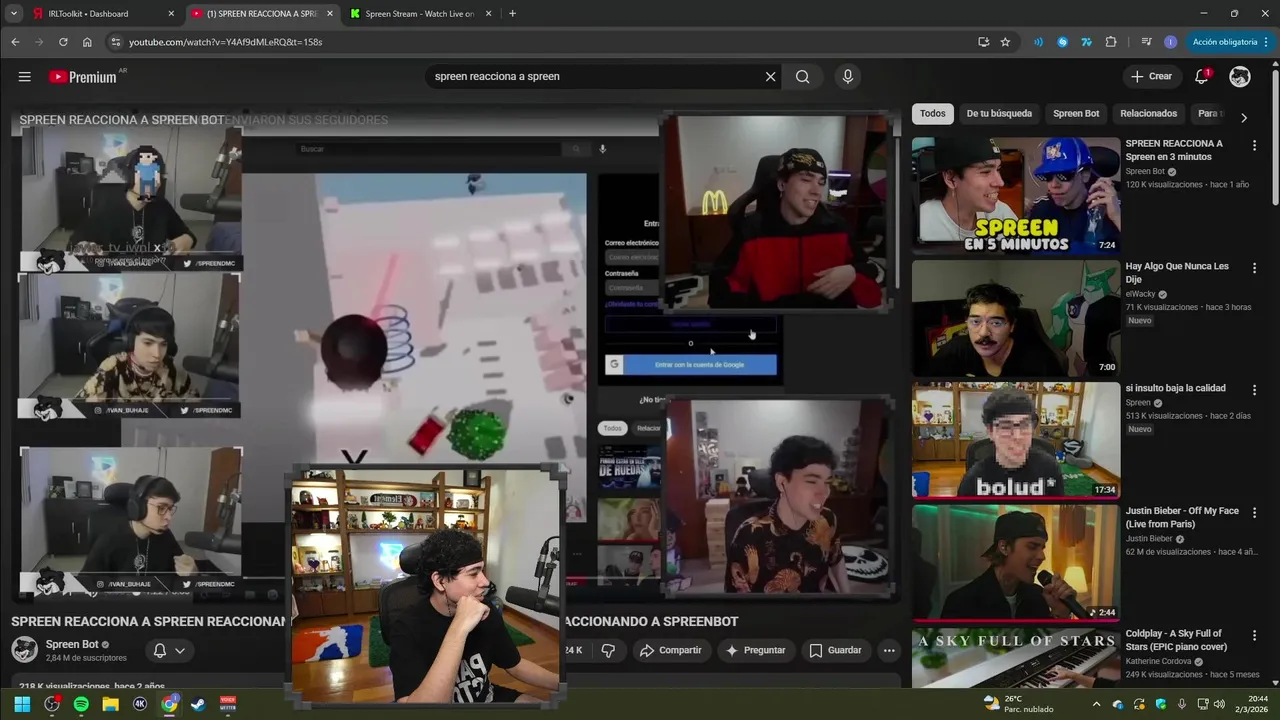This screenshot has height=720, width=1280.
Task: Open the account avatar menu
Action: click(1240, 77)
